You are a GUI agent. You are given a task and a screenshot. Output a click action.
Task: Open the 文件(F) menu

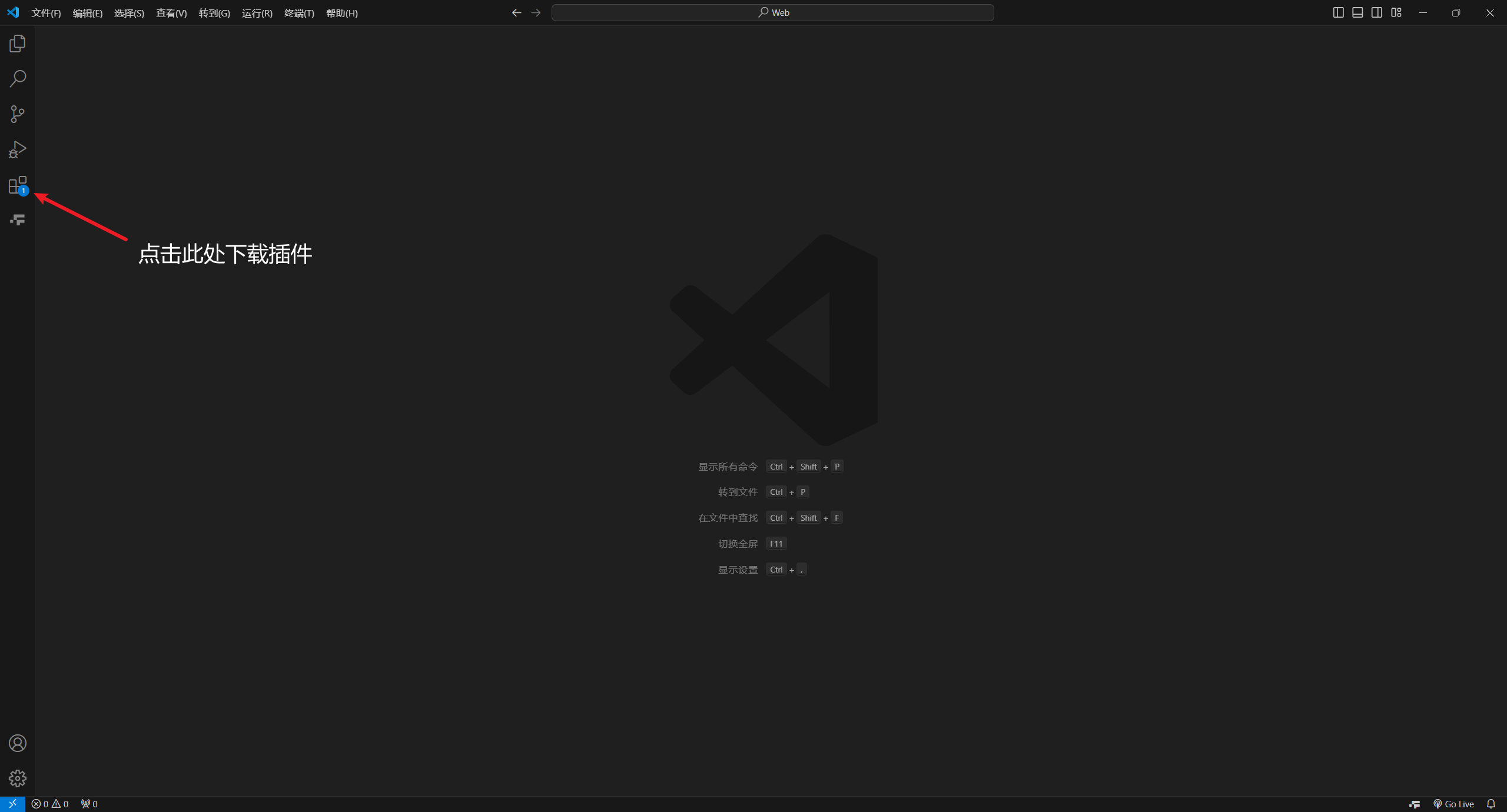46,13
